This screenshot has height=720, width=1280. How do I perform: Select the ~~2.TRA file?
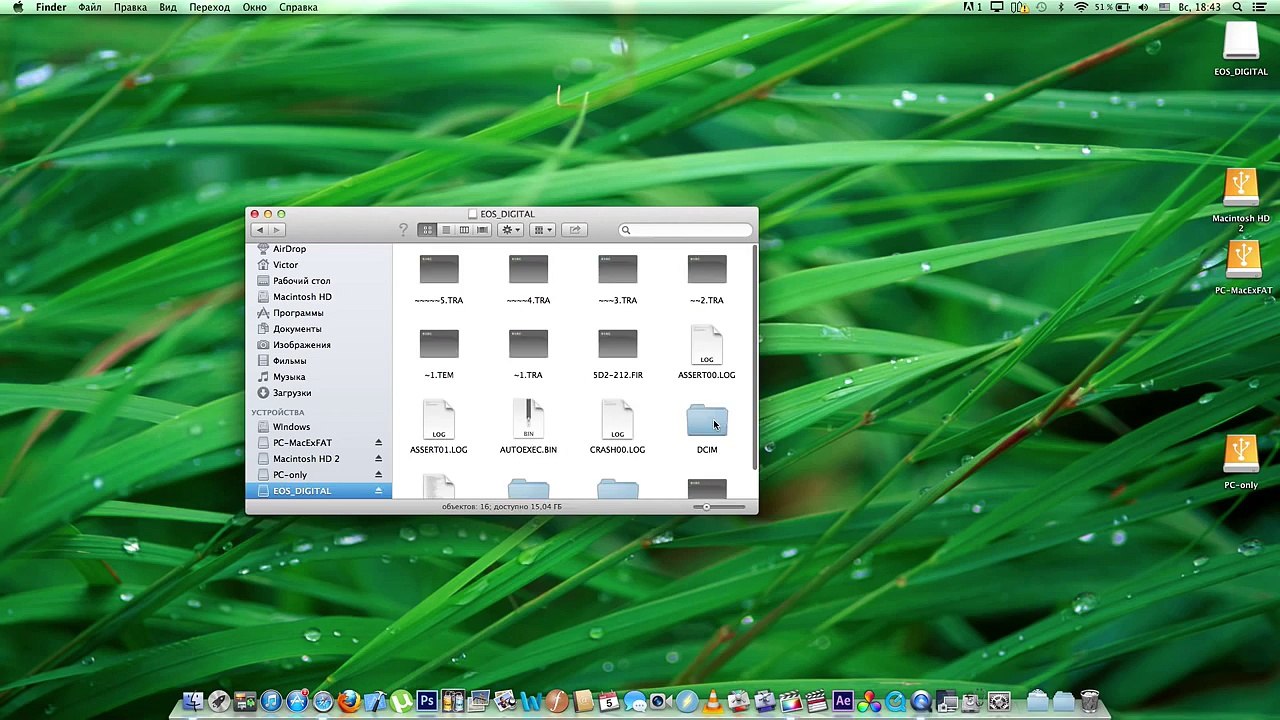[707, 269]
